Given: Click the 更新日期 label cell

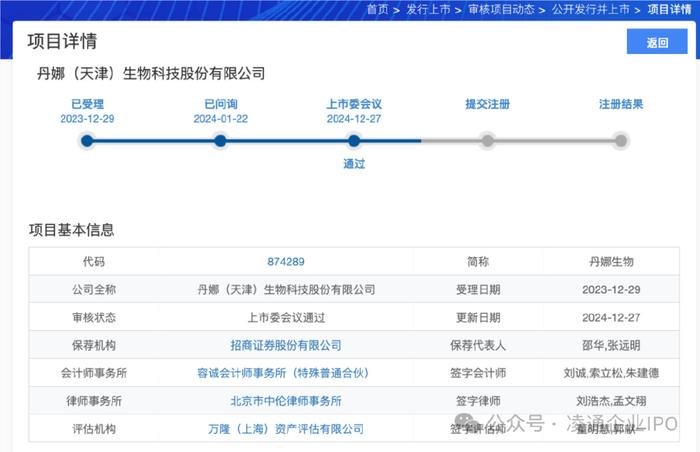Looking at the screenshot, I should pyautogui.click(x=478, y=318).
